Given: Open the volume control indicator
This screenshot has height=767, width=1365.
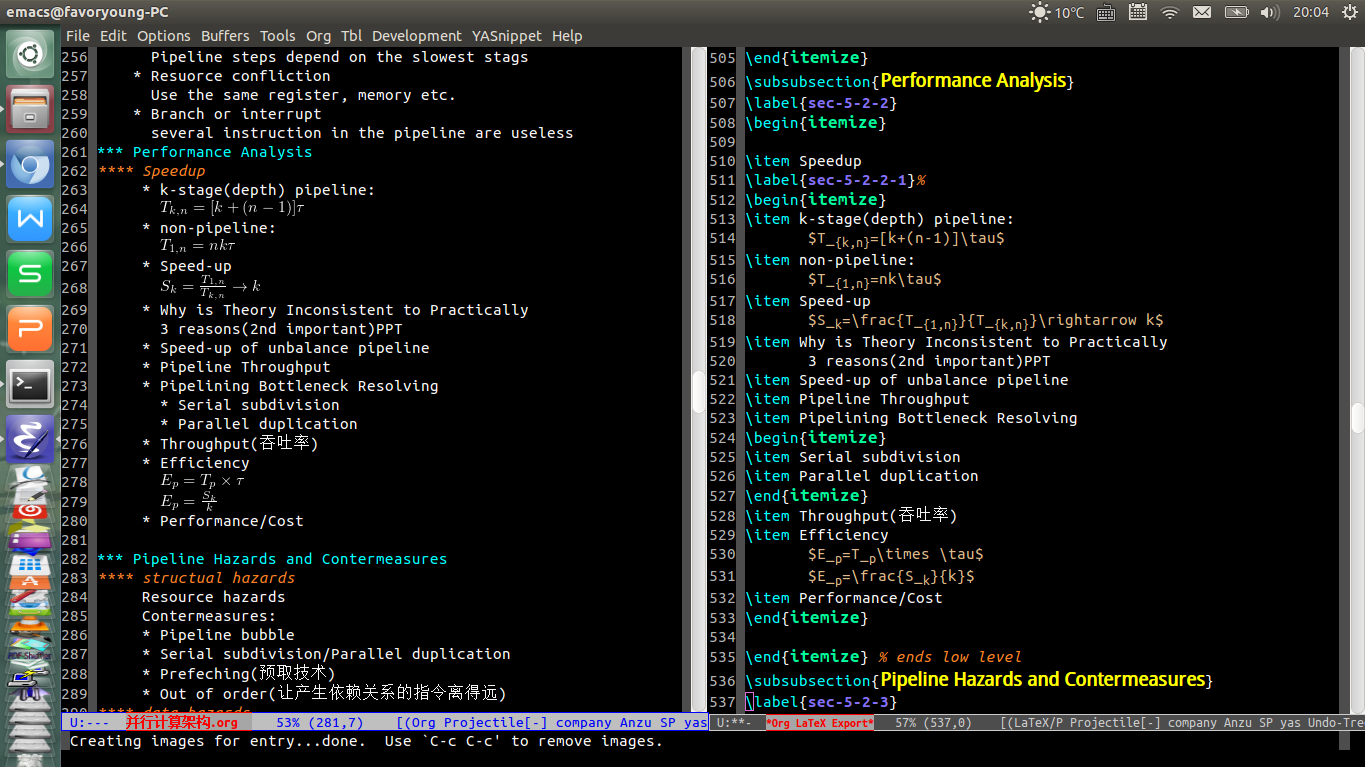Looking at the screenshot, I should [x=1270, y=13].
